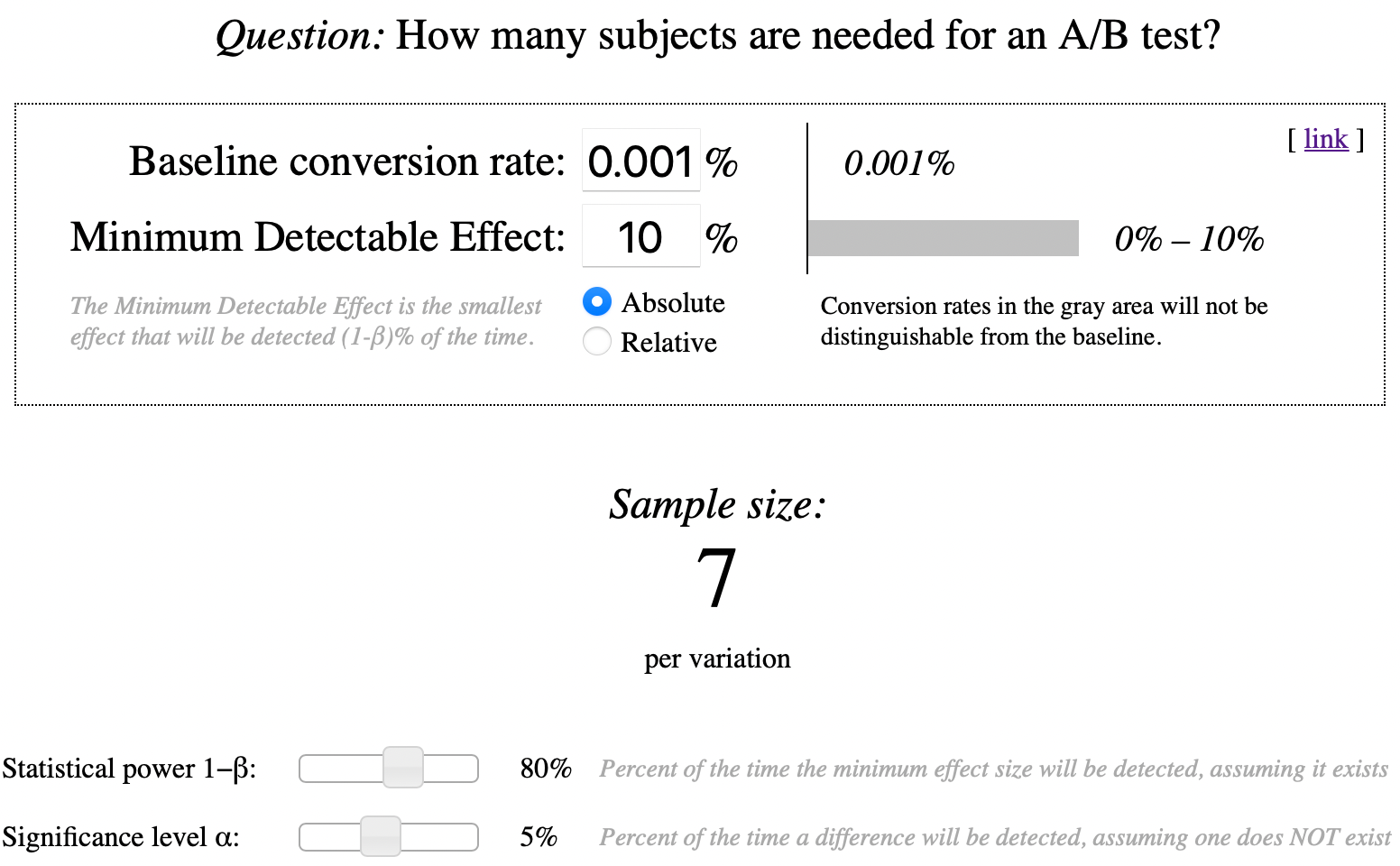Click the "Significance level α:" label
Image resolution: width=1400 pixels, height=866 pixels.
121,837
